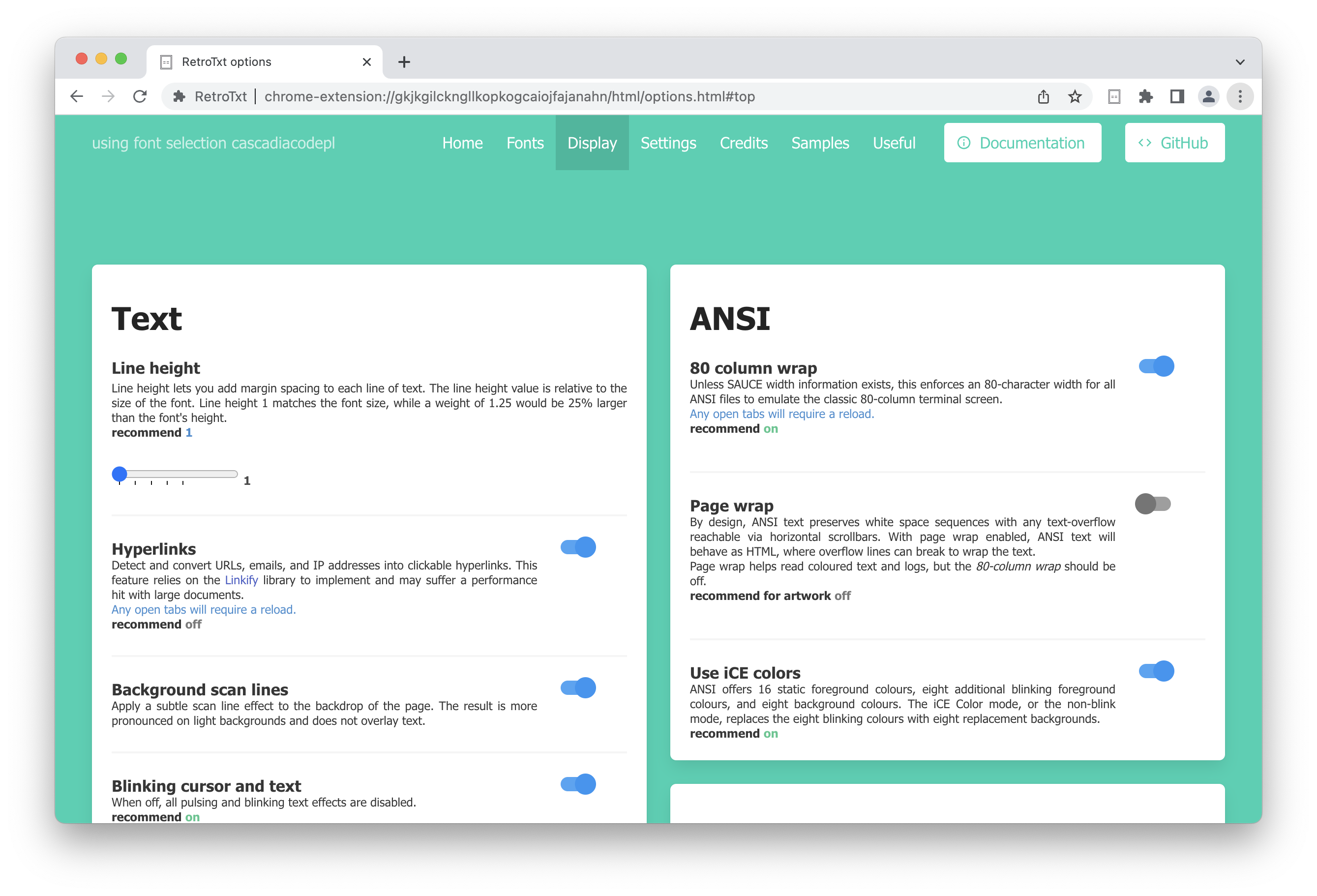1317x896 pixels.
Task: Toggle the Hyperlinks switch off
Action: click(578, 547)
